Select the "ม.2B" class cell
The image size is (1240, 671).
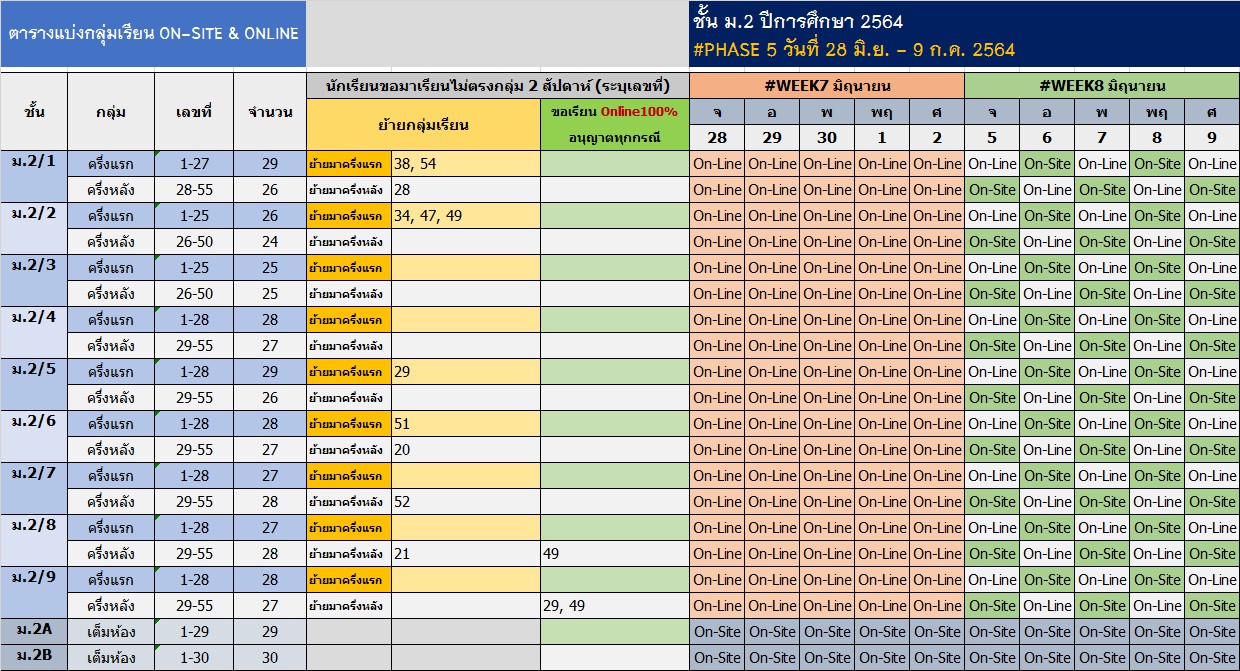click(34, 657)
